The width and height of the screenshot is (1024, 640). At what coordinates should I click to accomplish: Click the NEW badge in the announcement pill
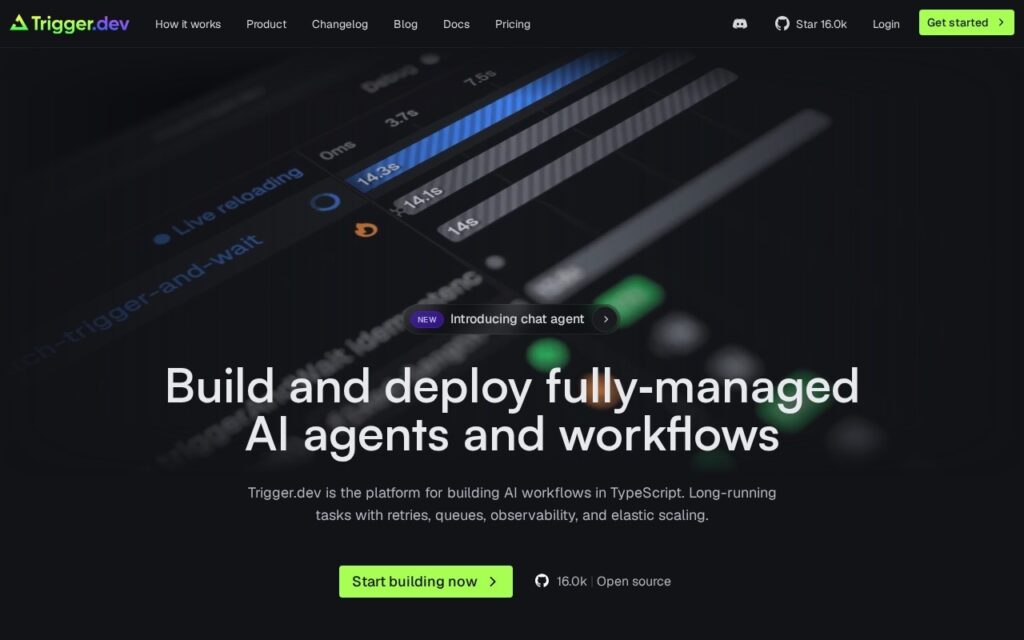pos(426,319)
